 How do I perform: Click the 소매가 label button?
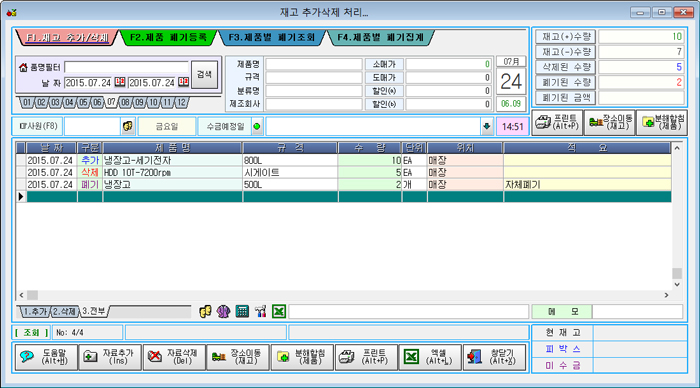click(x=384, y=64)
